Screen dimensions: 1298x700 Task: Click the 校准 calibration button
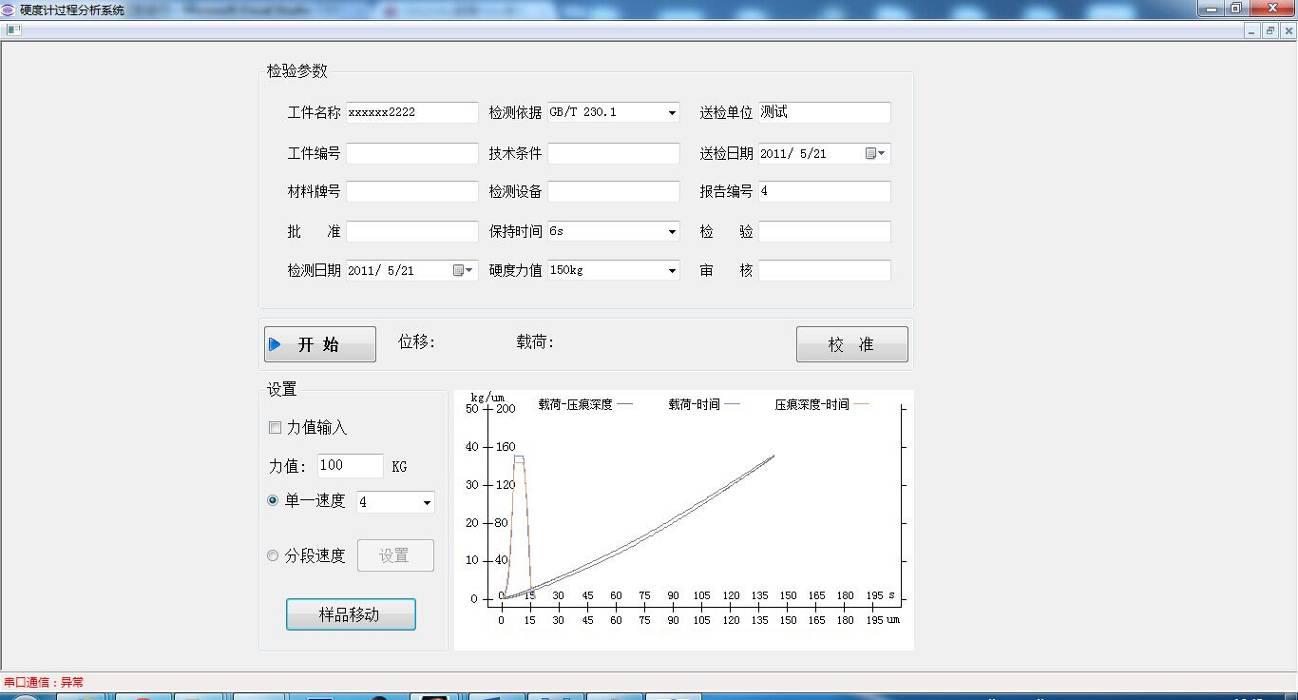coord(851,345)
